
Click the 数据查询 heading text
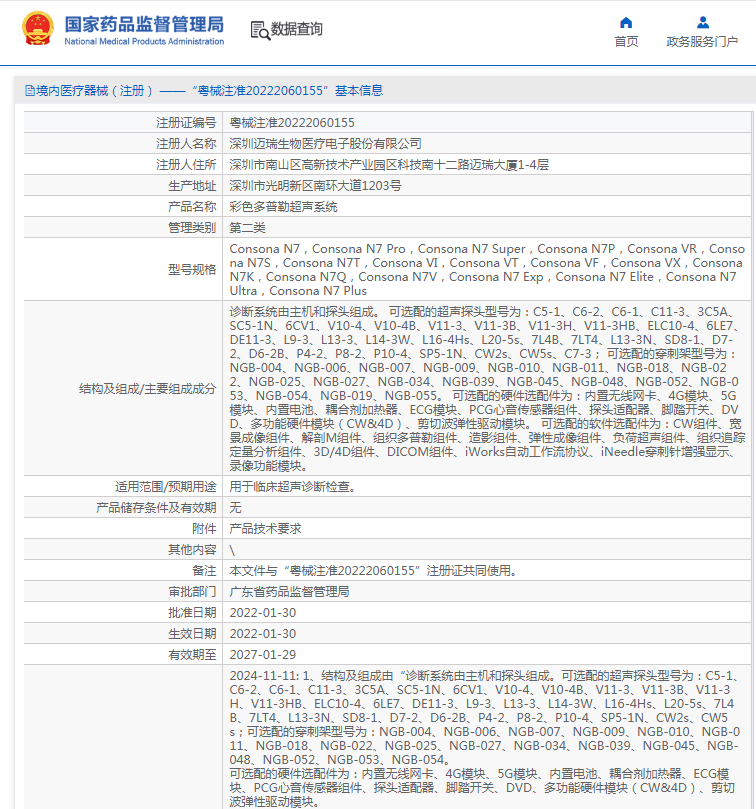point(297,29)
